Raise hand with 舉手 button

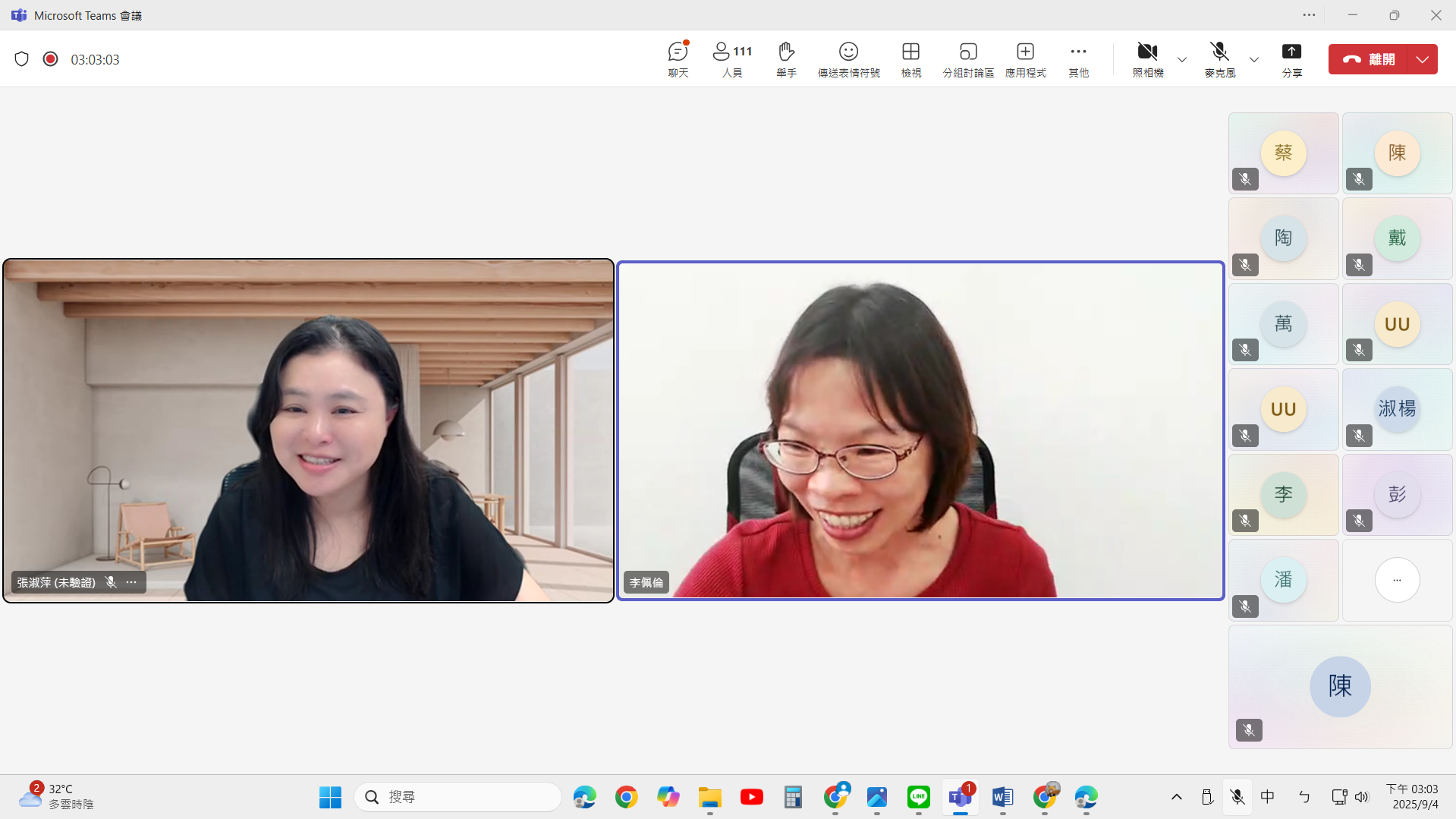point(786,59)
